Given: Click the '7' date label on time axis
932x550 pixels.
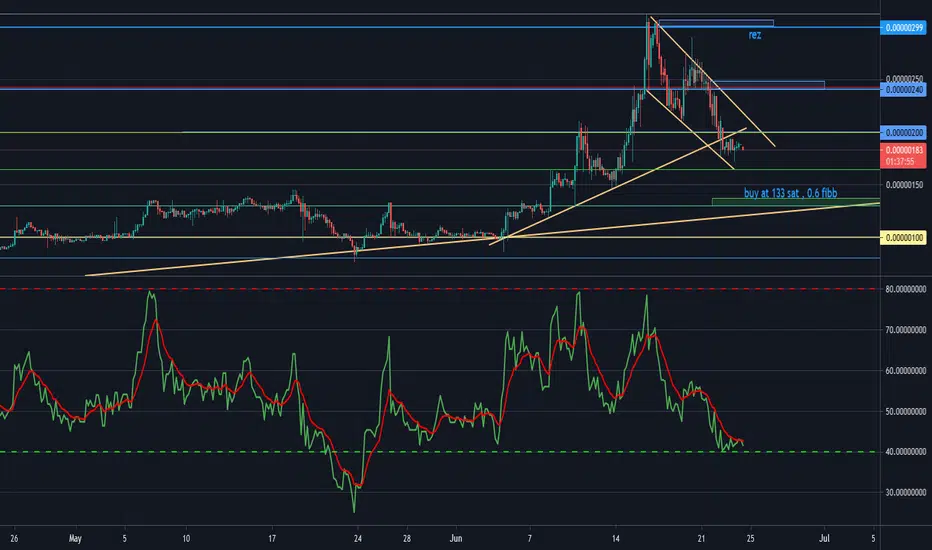Looking at the screenshot, I should (x=530, y=539).
